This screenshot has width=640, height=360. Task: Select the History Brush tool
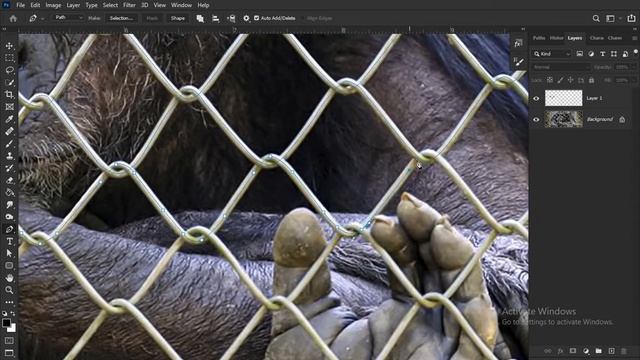click(x=9, y=168)
